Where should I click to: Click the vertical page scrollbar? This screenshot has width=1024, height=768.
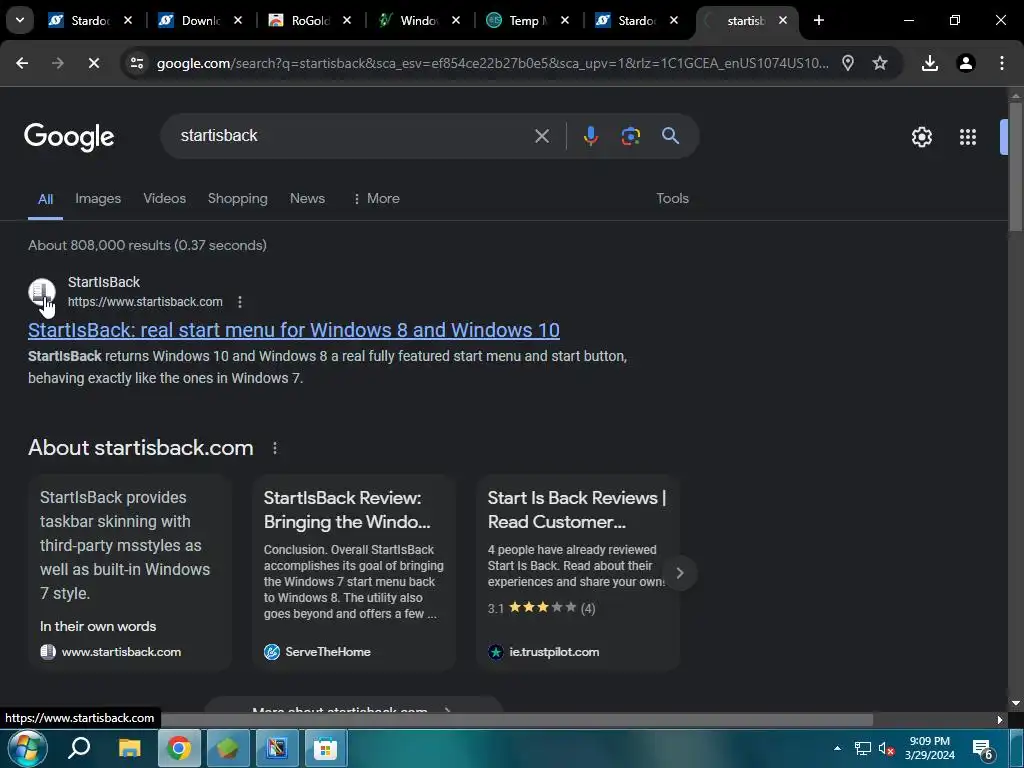[1016, 167]
